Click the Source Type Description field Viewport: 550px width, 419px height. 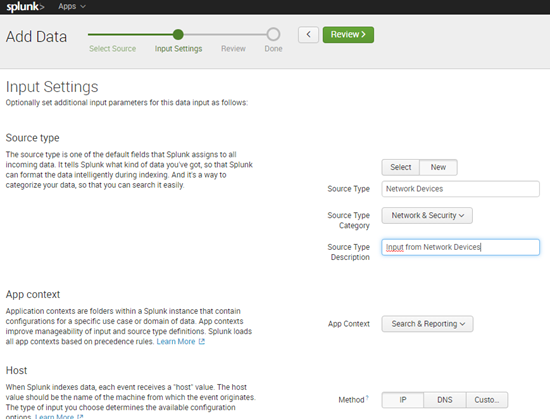click(x=461, y=247)
